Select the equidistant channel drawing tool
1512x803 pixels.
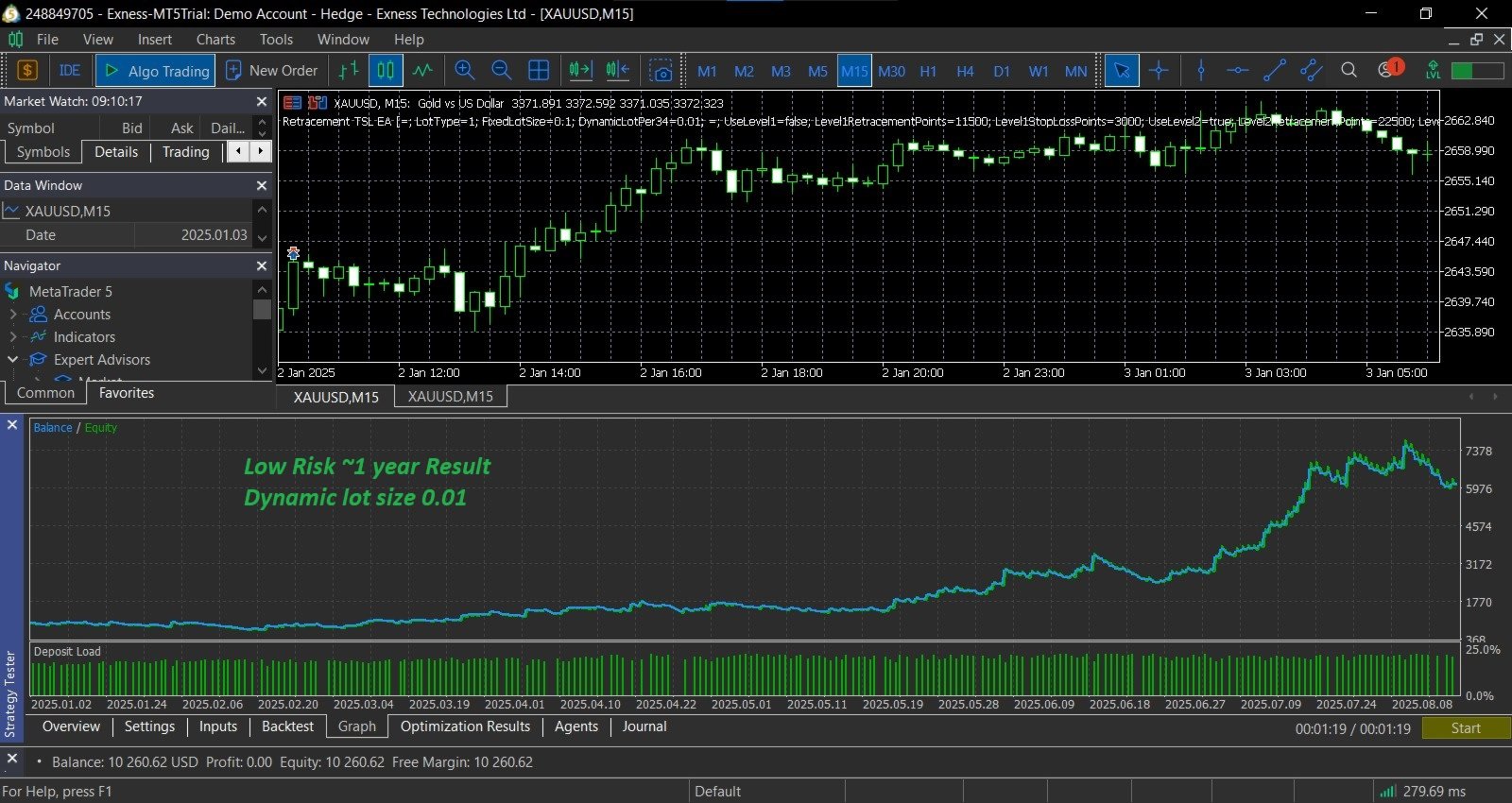coord(1312,71)
